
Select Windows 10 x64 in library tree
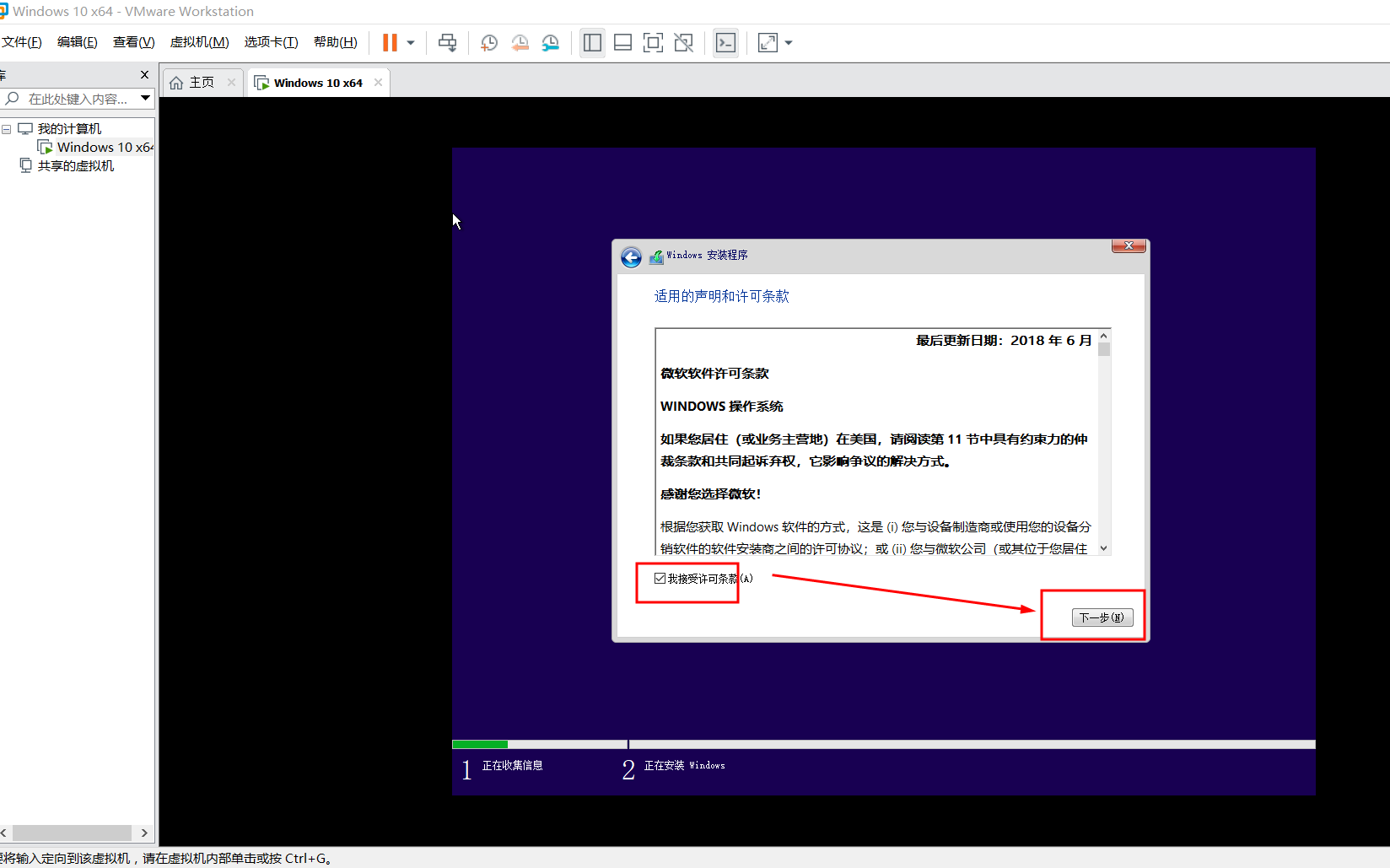pos(105,147)
